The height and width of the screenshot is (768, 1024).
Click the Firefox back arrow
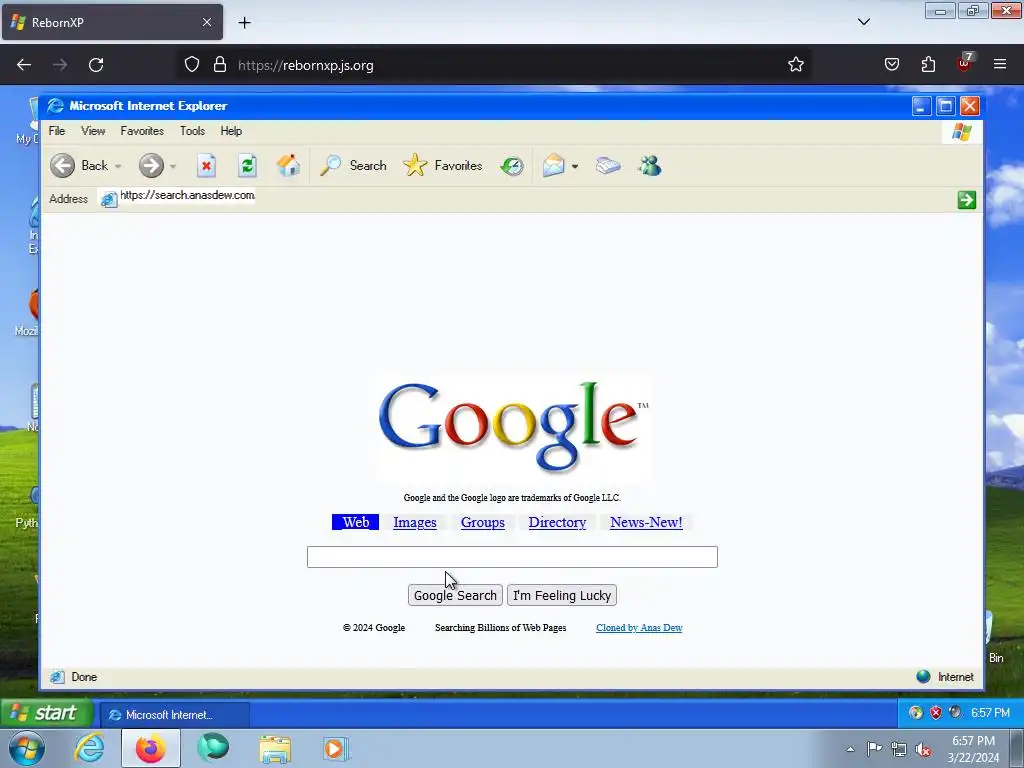click(24, 65)
